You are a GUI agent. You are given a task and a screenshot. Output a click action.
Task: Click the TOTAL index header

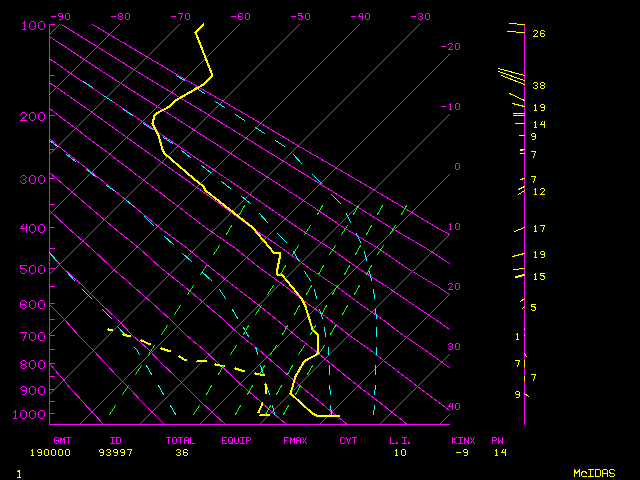[181, 440]
